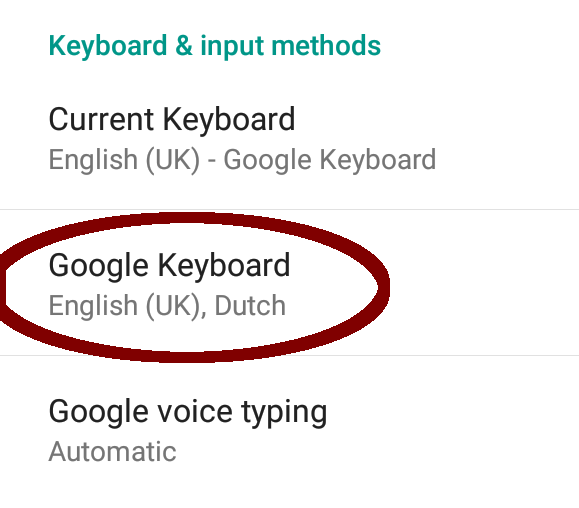The height and width of the screenshot is (508, 579).
Task: Tap 'English (UK)' under Current Keyboard
Action: click(124, 160)
